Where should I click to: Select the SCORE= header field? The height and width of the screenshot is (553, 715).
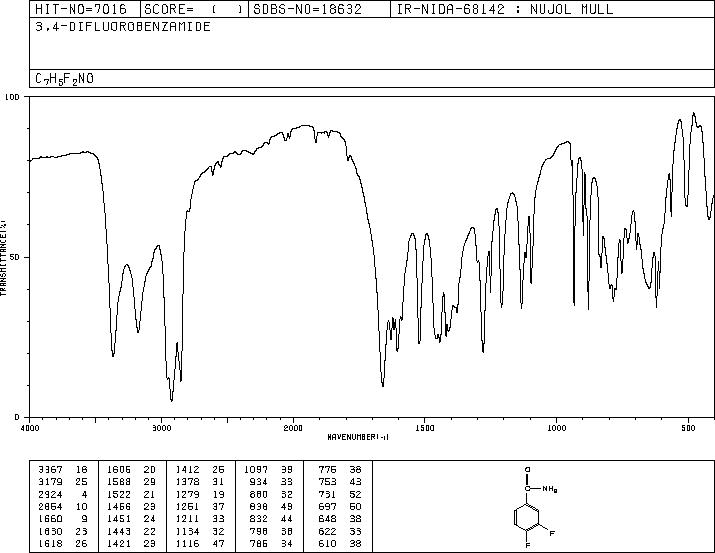click(193, 9)
